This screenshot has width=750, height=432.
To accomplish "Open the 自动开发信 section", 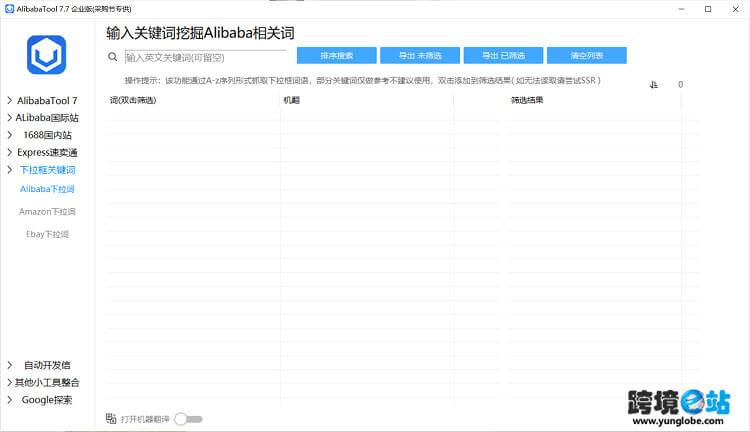I will click(47, 365).
